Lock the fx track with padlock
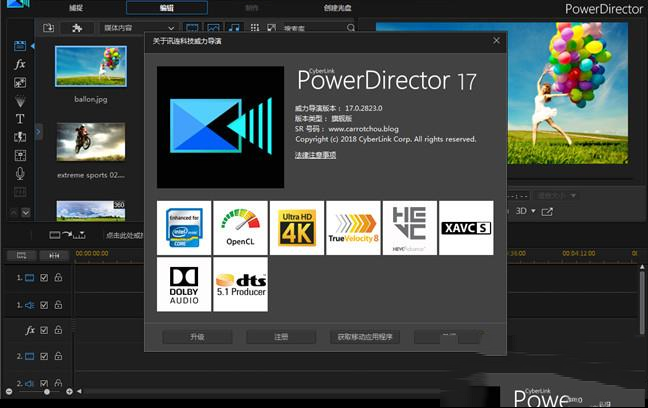648x408 pixels. [58, 330]
